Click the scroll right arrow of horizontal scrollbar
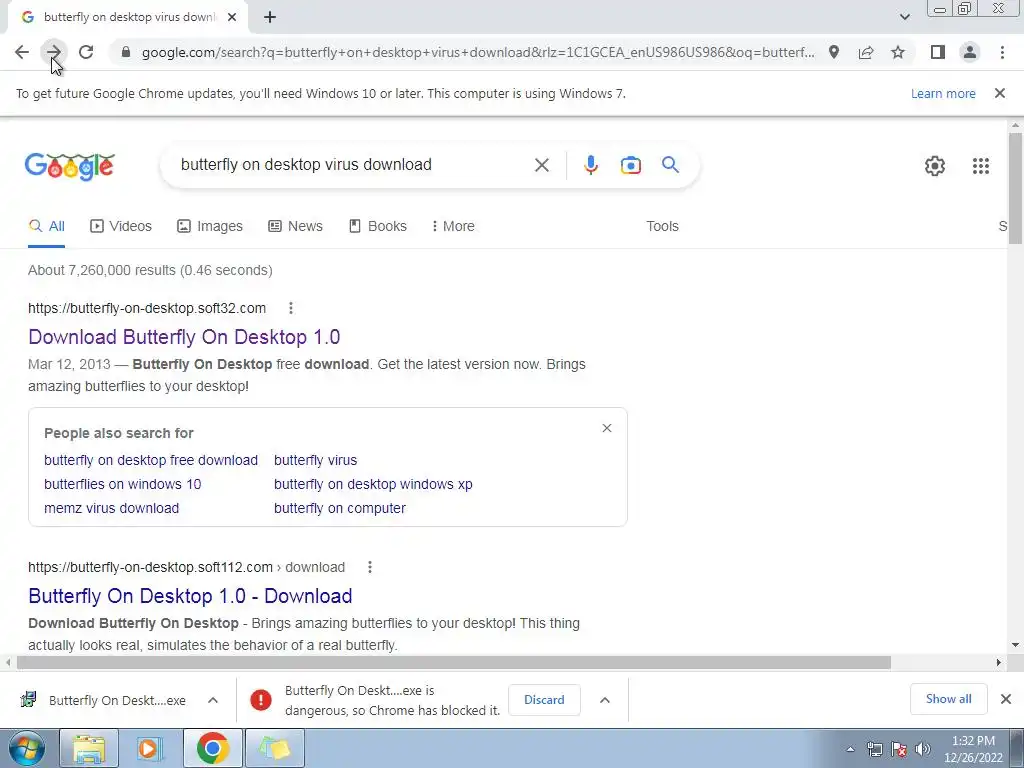Image resolution: width=1024 pixels, height=768 pixels. [x=998, y=663]
